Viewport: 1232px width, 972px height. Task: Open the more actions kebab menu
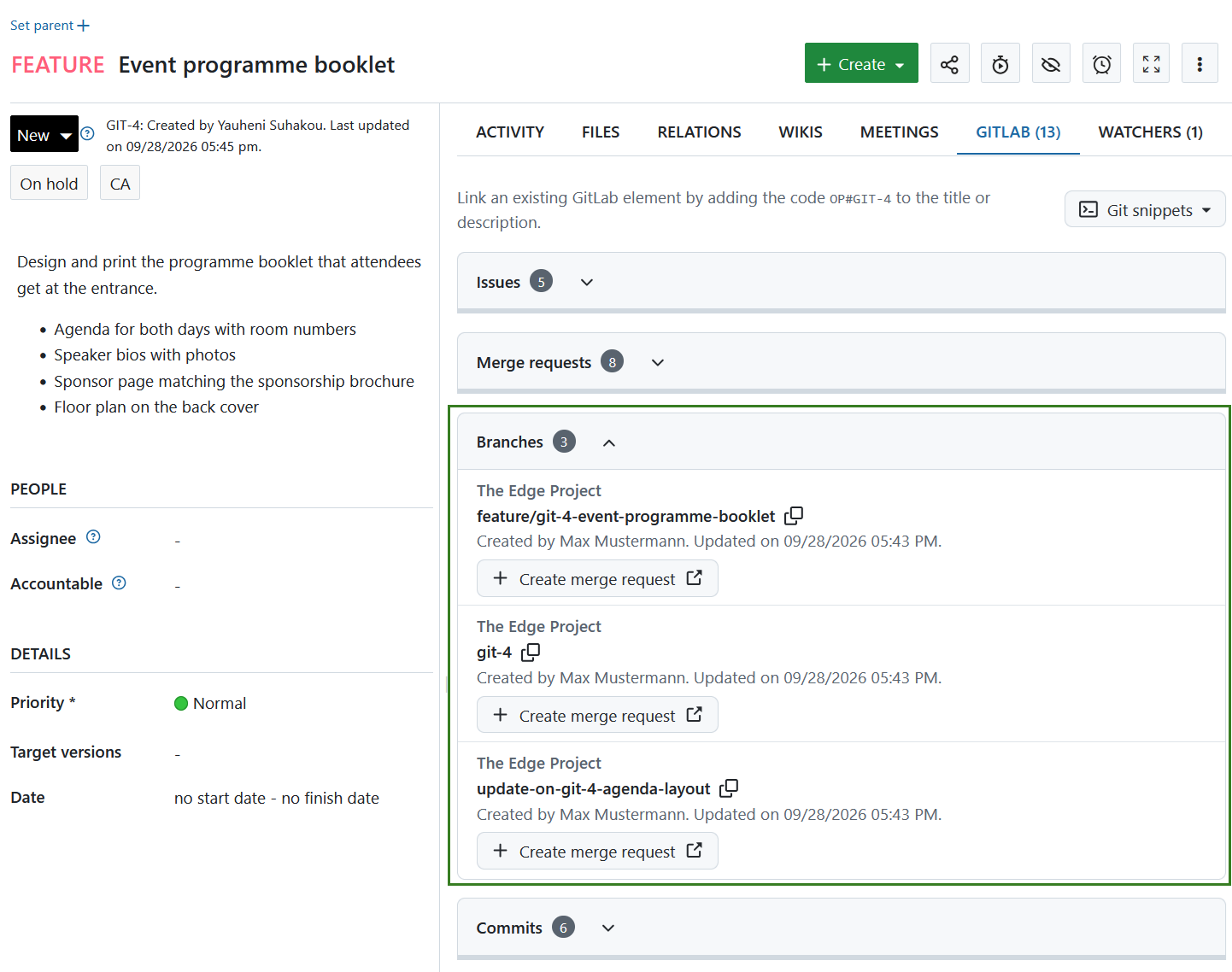coord(1200,64)
